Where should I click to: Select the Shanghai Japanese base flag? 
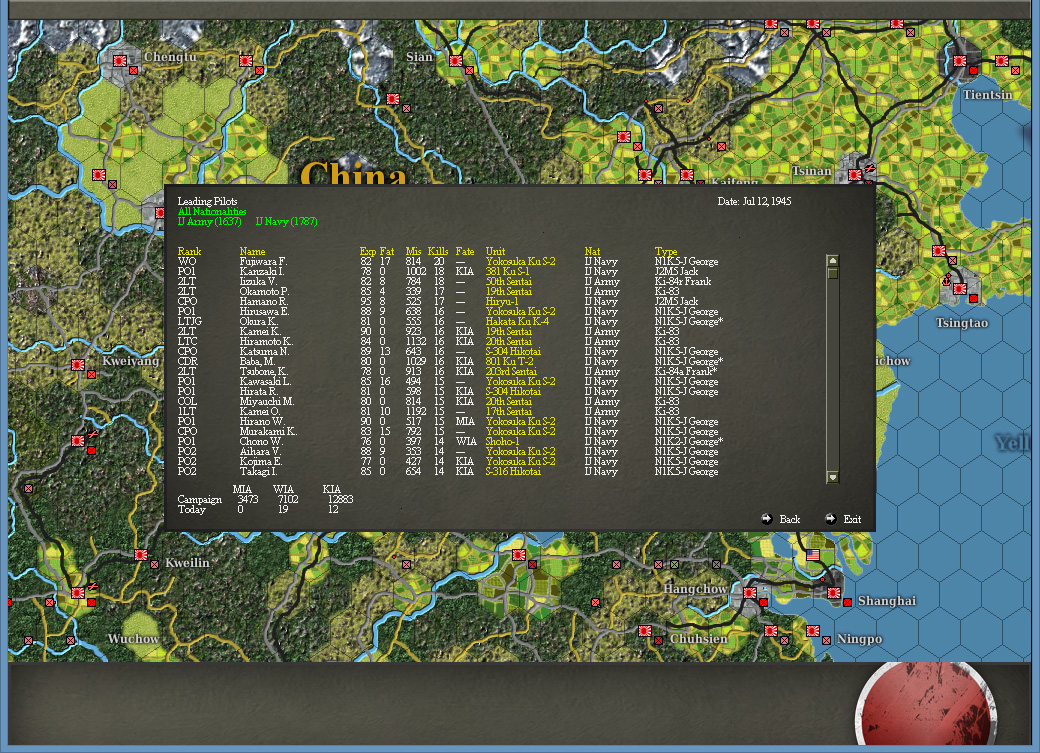[834, 592]
